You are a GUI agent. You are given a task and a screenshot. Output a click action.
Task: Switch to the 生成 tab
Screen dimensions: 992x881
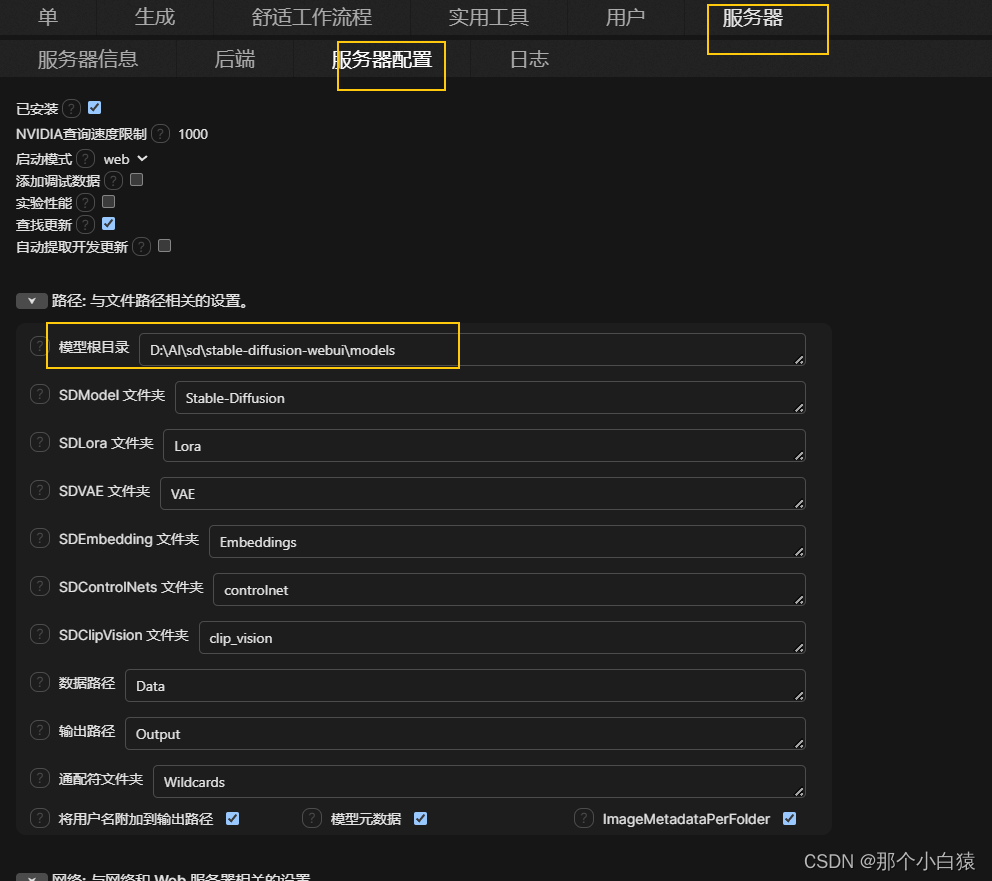point(155,17)
